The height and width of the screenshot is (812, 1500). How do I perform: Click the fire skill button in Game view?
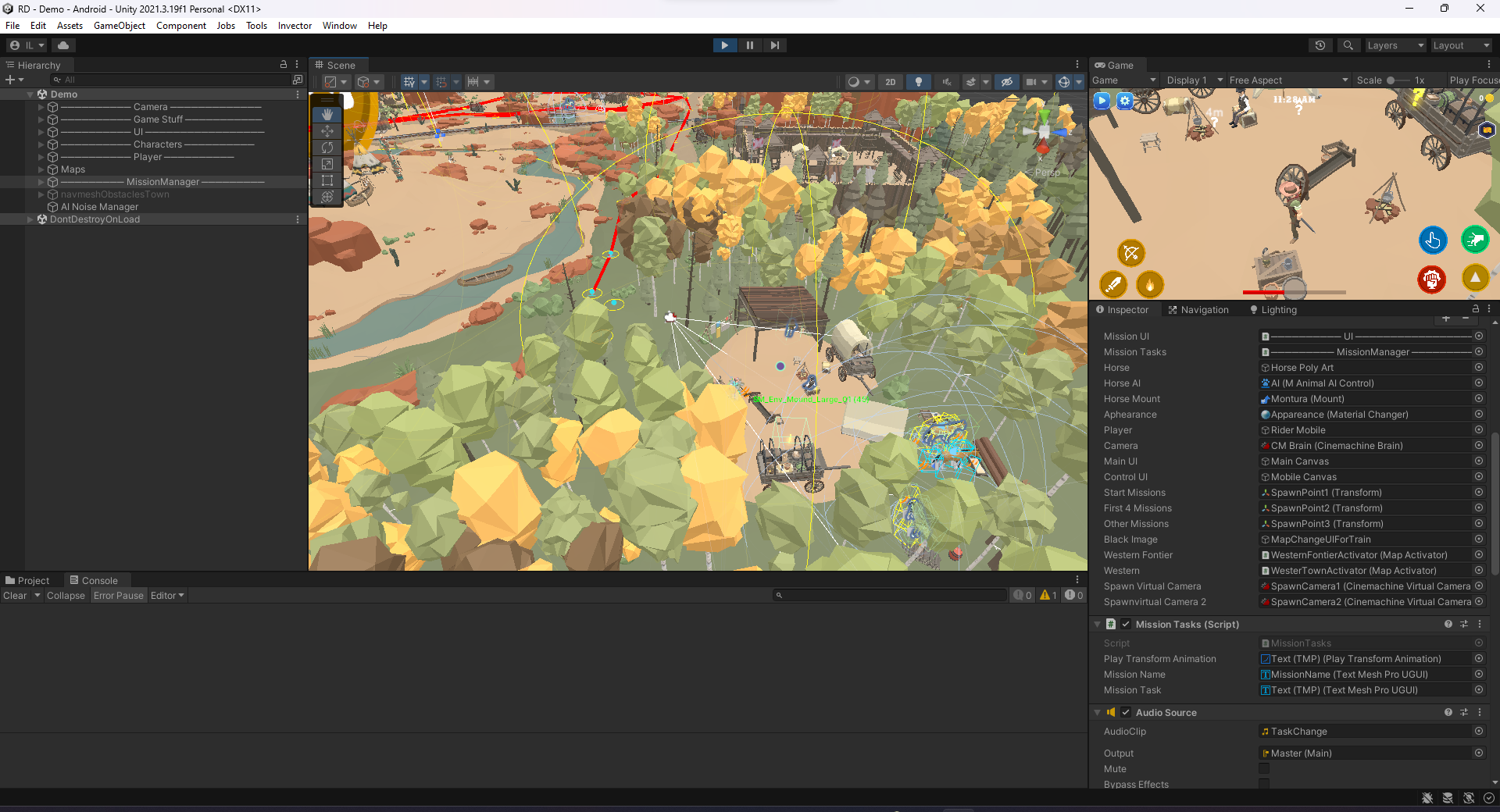[1149, 284]
